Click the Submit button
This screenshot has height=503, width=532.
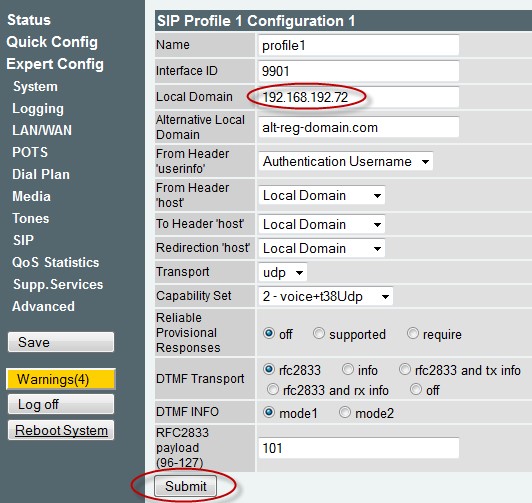185,486
